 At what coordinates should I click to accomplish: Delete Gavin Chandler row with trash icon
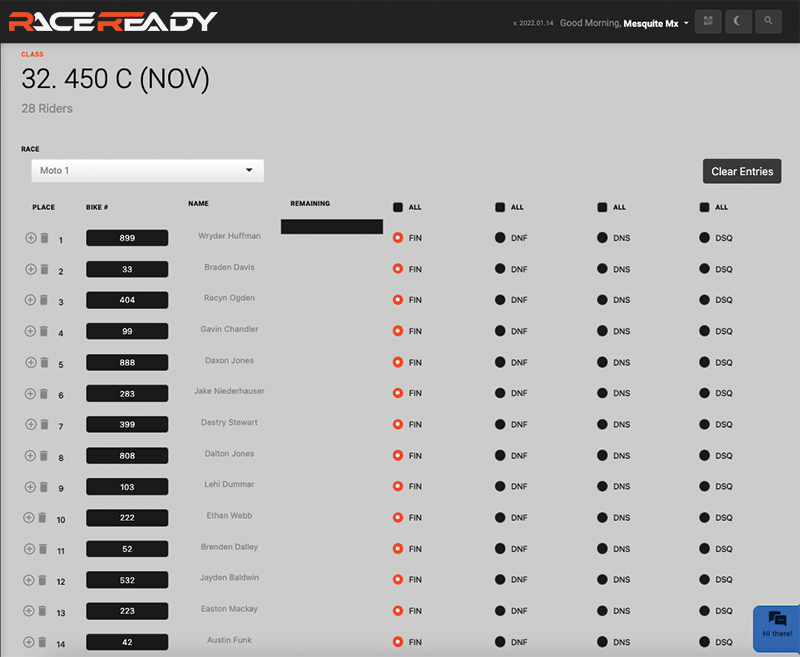tap(44, 331)
